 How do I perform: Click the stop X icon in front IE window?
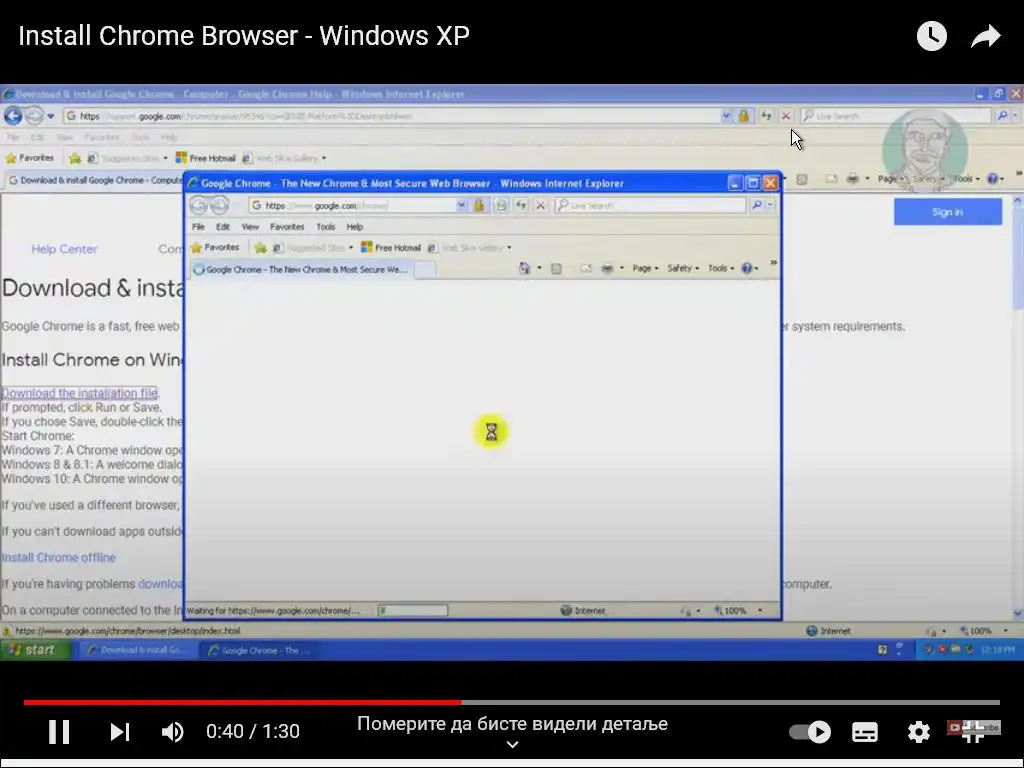pyautogui.click(x=540, y=206)
